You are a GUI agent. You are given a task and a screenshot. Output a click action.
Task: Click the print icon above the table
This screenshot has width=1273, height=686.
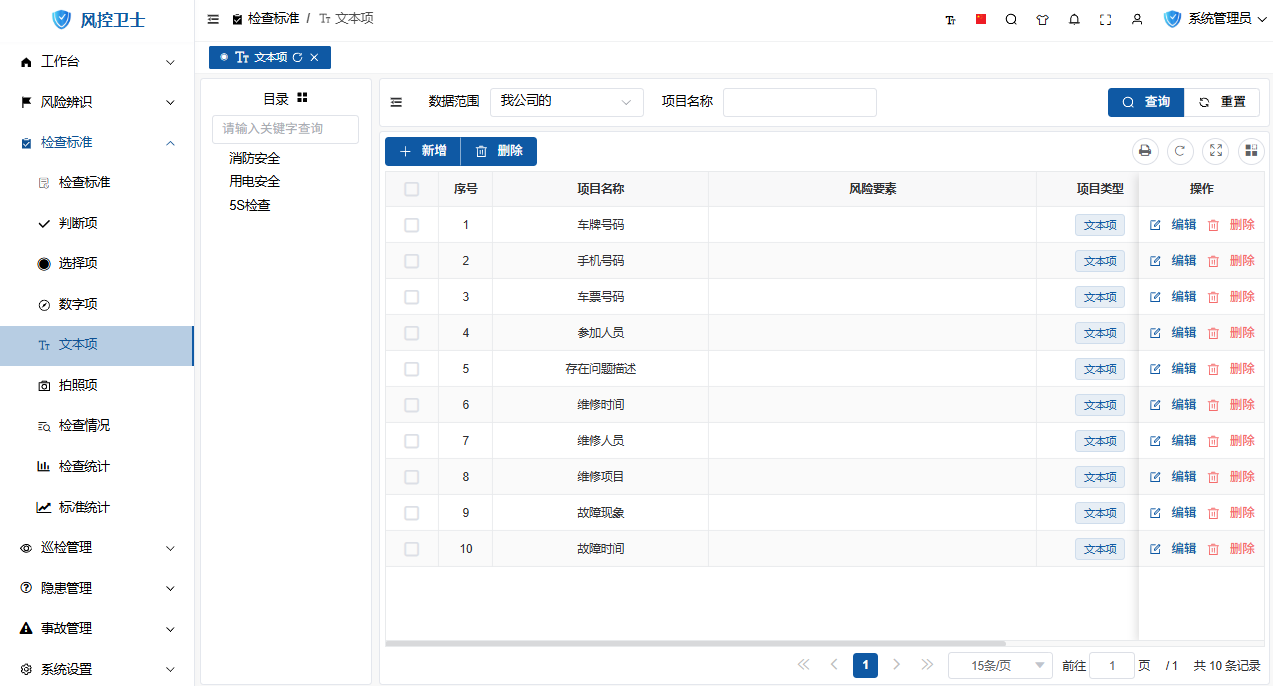pyautogui.click(x=1145, y=151)
